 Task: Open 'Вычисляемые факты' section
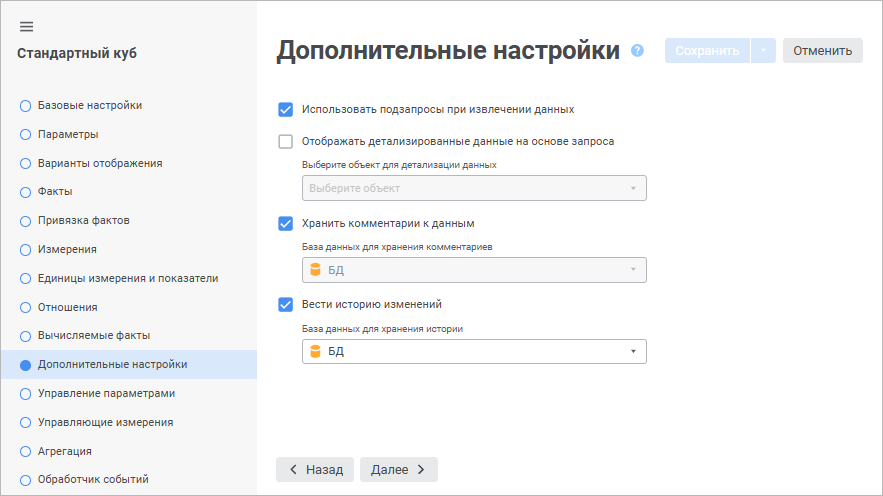pyautogui.click(x=93, y=336)
